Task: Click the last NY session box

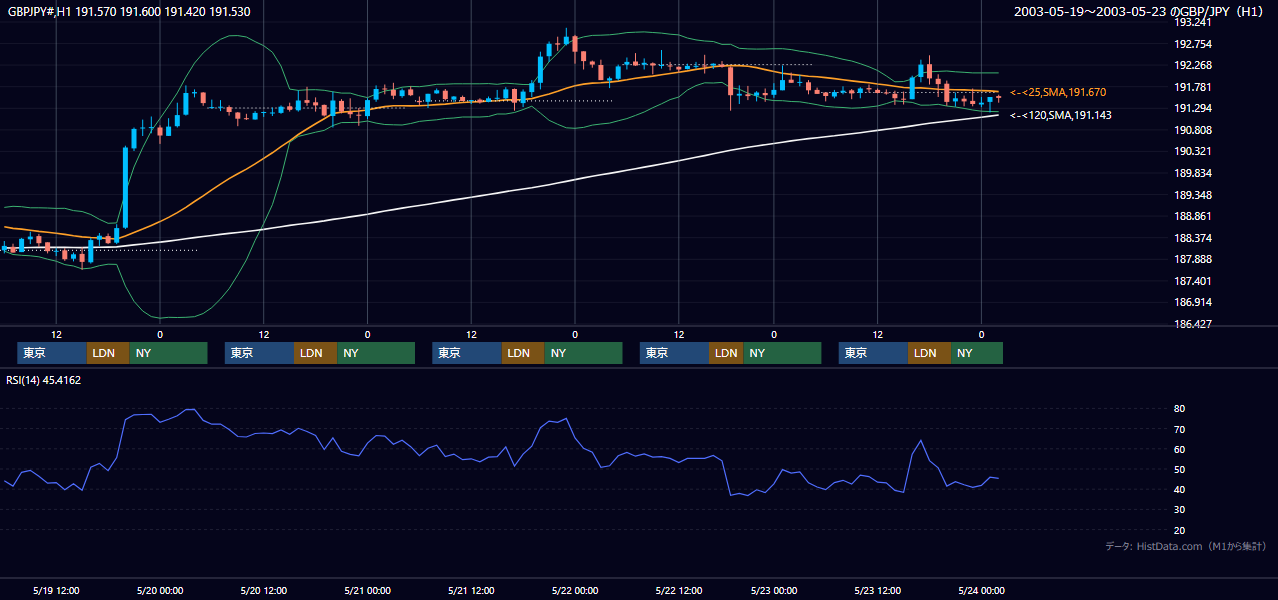Action: point(977,353)
